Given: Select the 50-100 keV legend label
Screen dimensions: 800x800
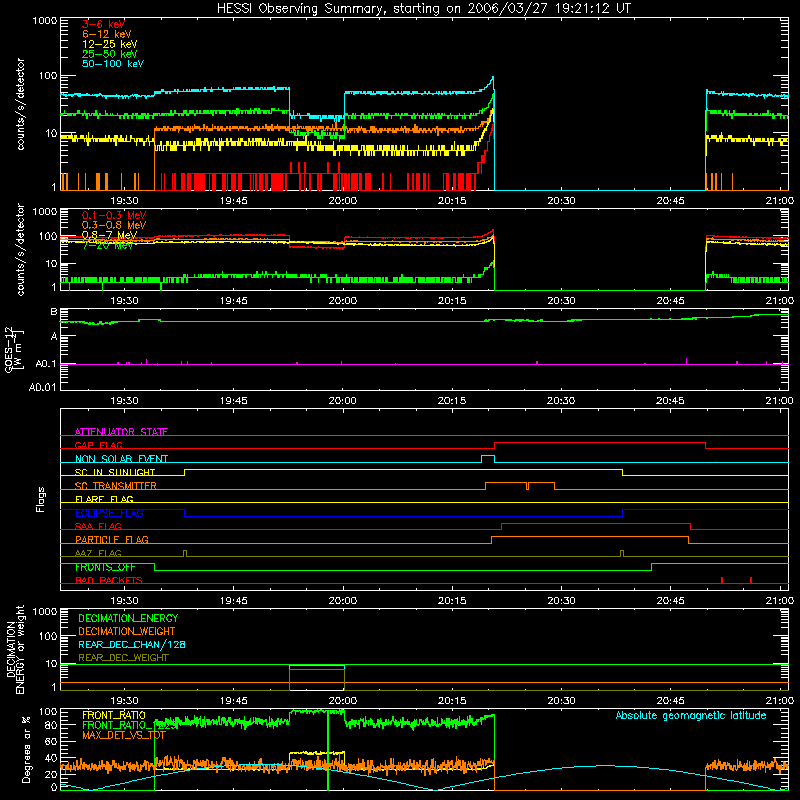Looking at the screenshot, I should click(x=113, y=64).
